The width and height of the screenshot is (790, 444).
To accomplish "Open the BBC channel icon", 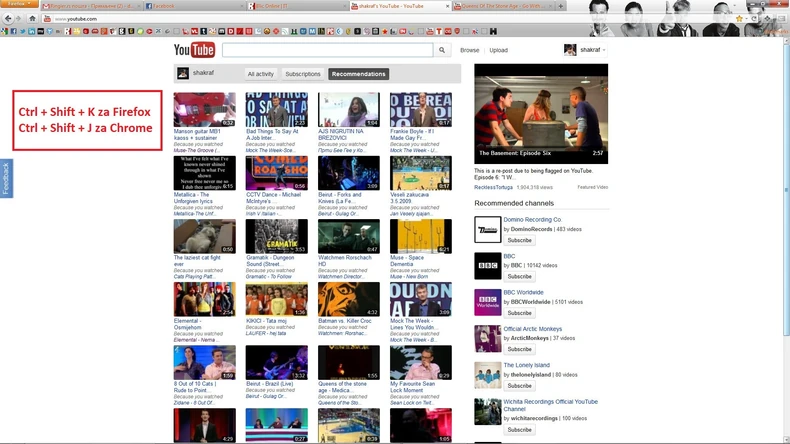I will point(487,266).
